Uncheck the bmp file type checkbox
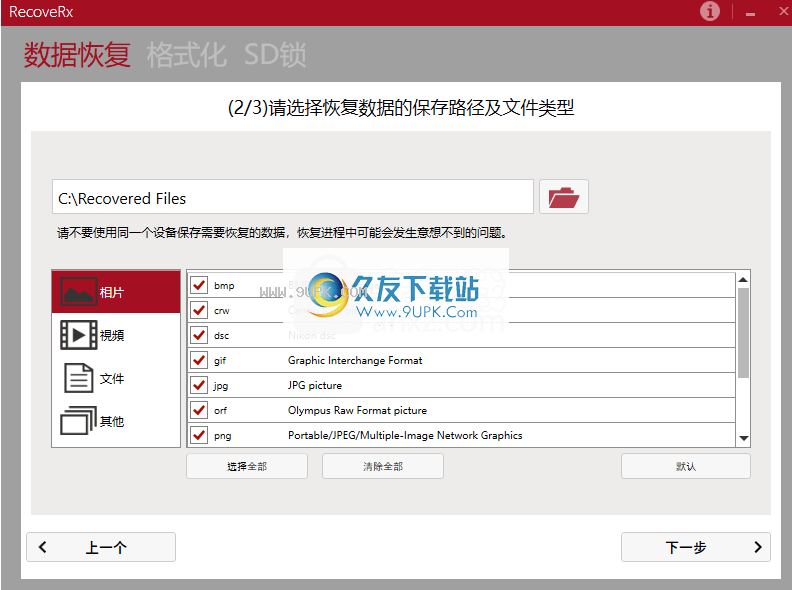This screenshot has width=792, height=590. (199, 285)
